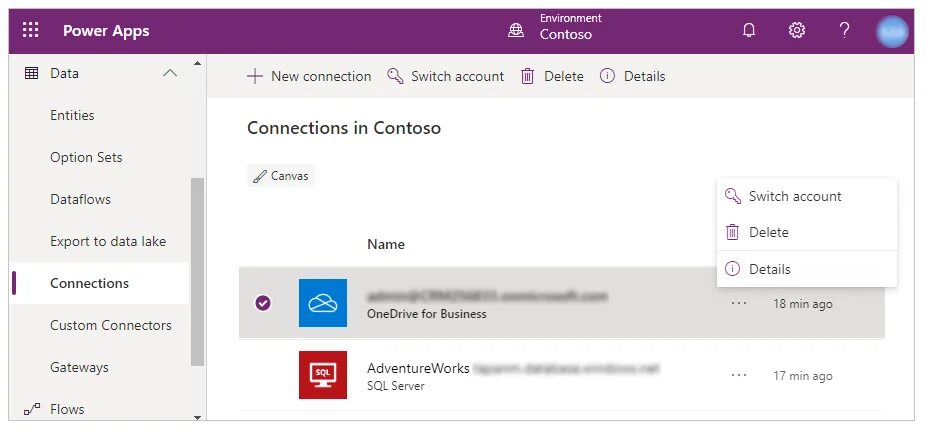Screen dimensions: 927x432
Task: Click Delete in the command bar
Action: pyautogui.click(x=552, y=76)
